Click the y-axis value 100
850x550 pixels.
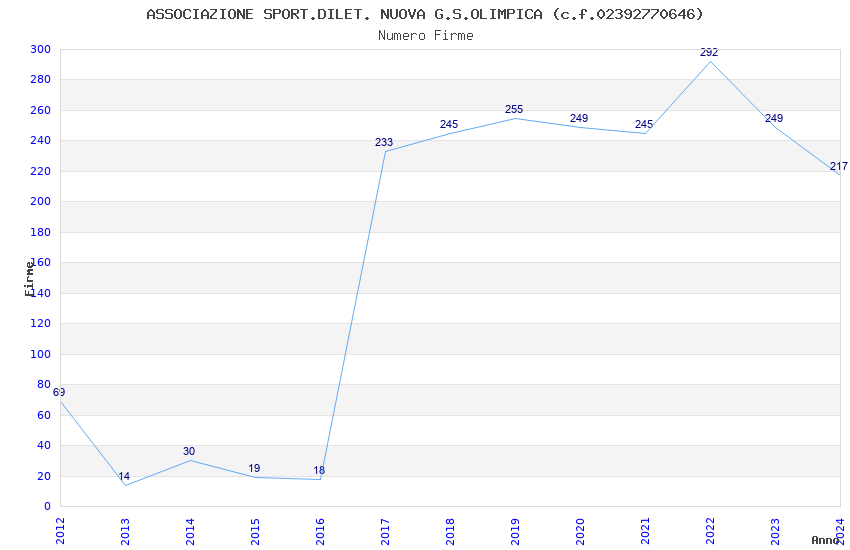click(x=41, y=354)
